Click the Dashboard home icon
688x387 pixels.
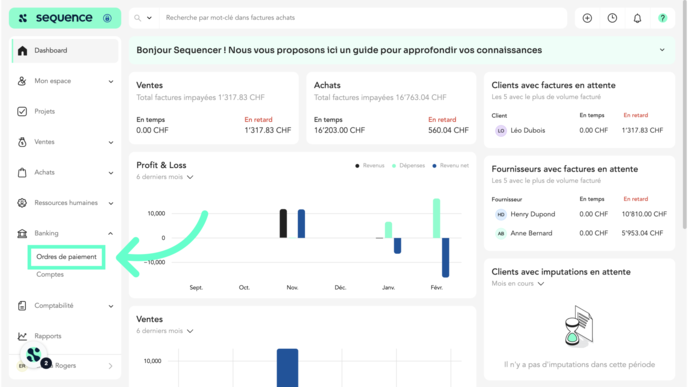[22, 50]
